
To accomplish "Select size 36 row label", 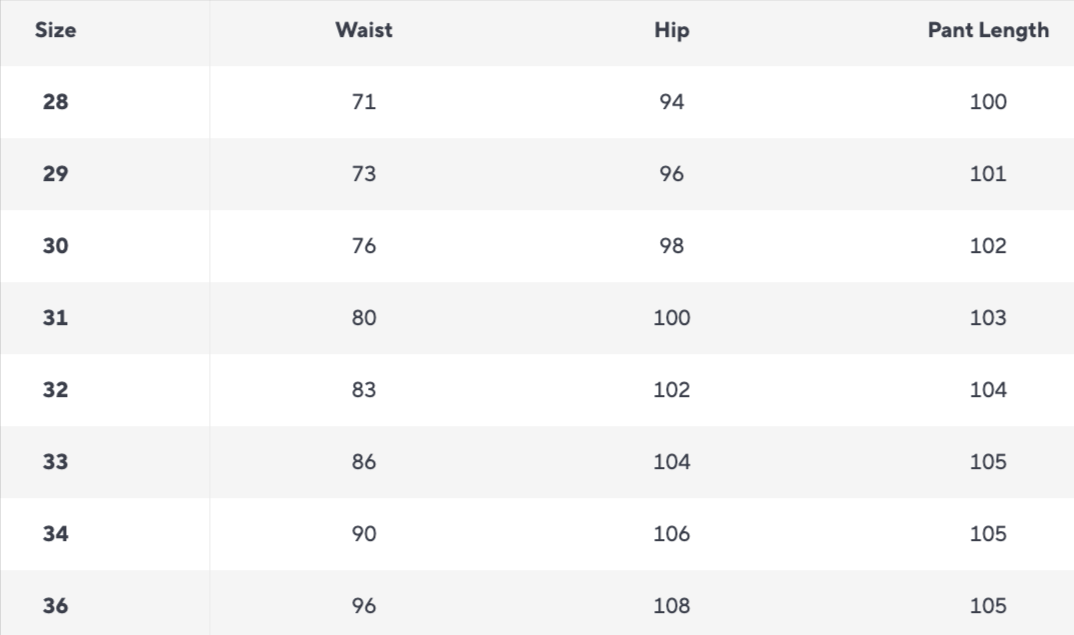I will [x=55, y=606].
